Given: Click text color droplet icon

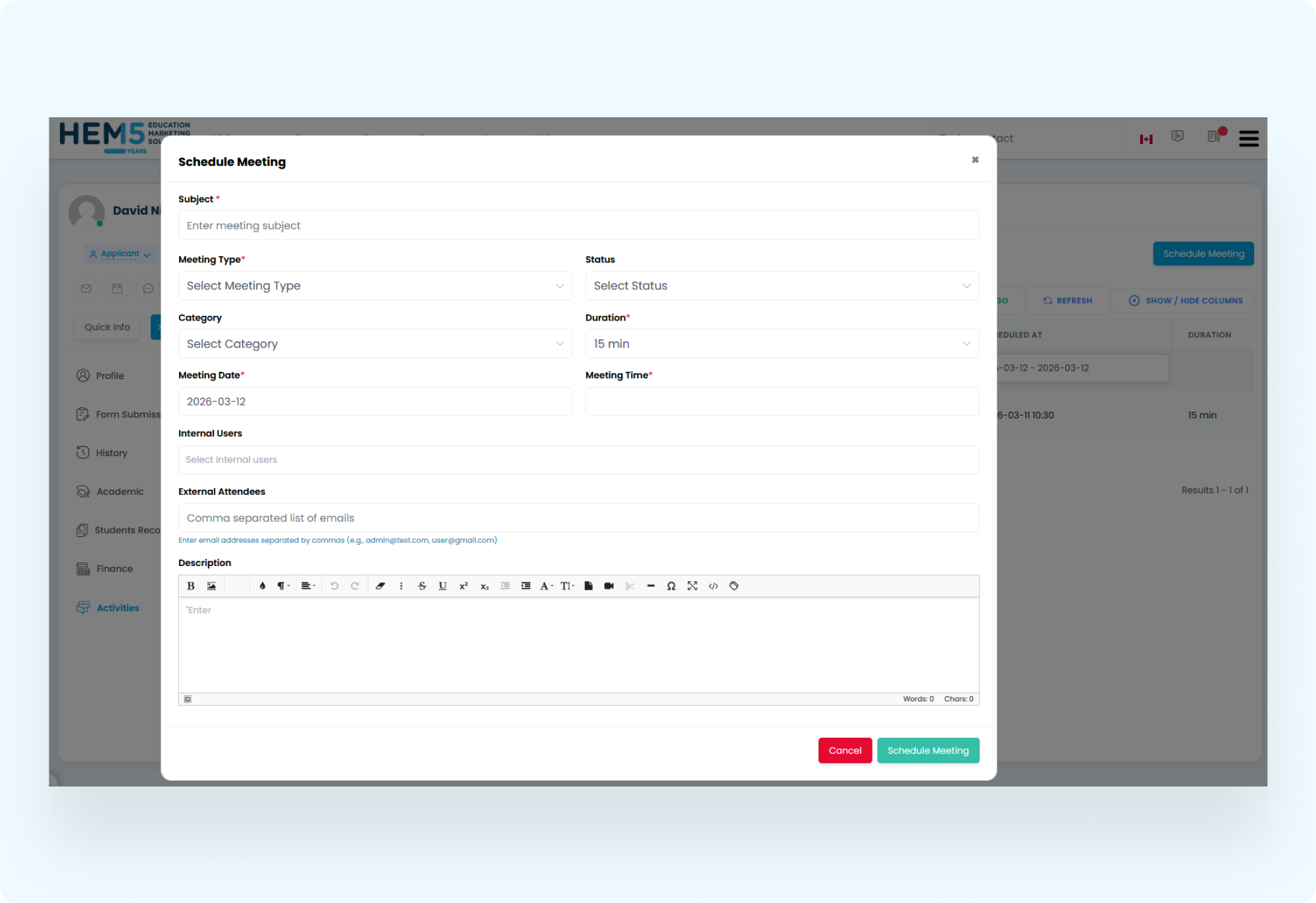Looking at the screenshot, I should [262, 586].
